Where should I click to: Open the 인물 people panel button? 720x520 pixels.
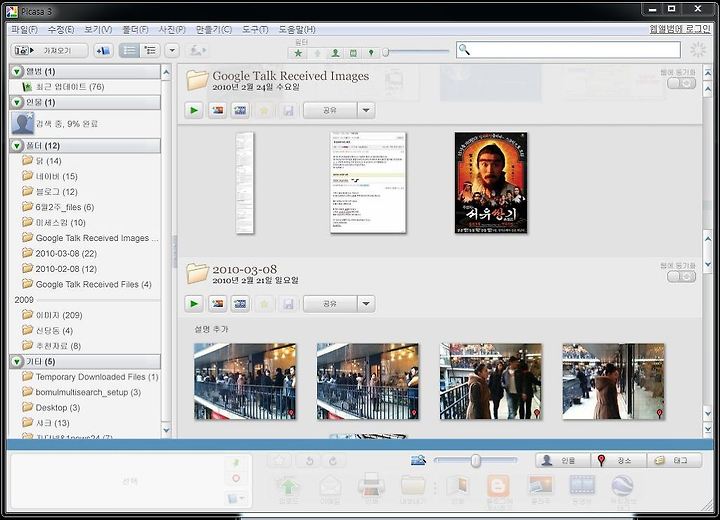562,460
